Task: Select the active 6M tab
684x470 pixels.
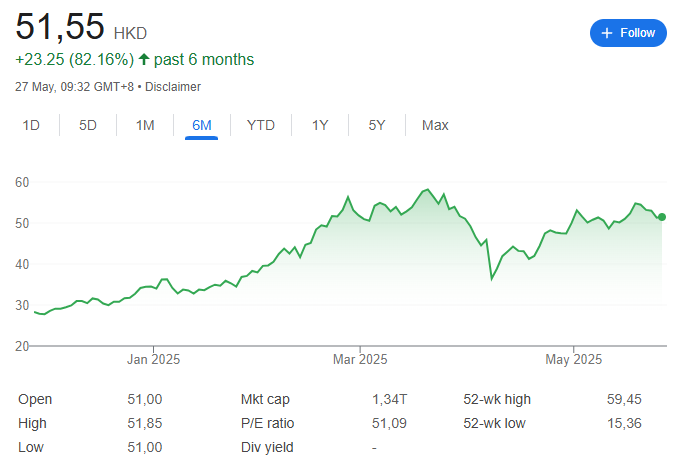Action: (202, 125)
